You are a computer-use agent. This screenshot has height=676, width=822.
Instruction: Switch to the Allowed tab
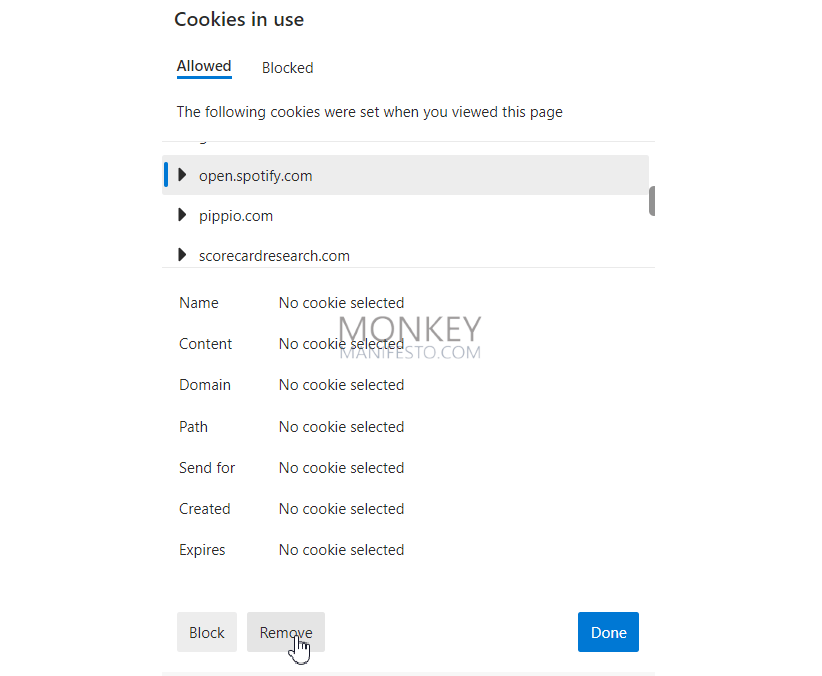tap(204, 67)
